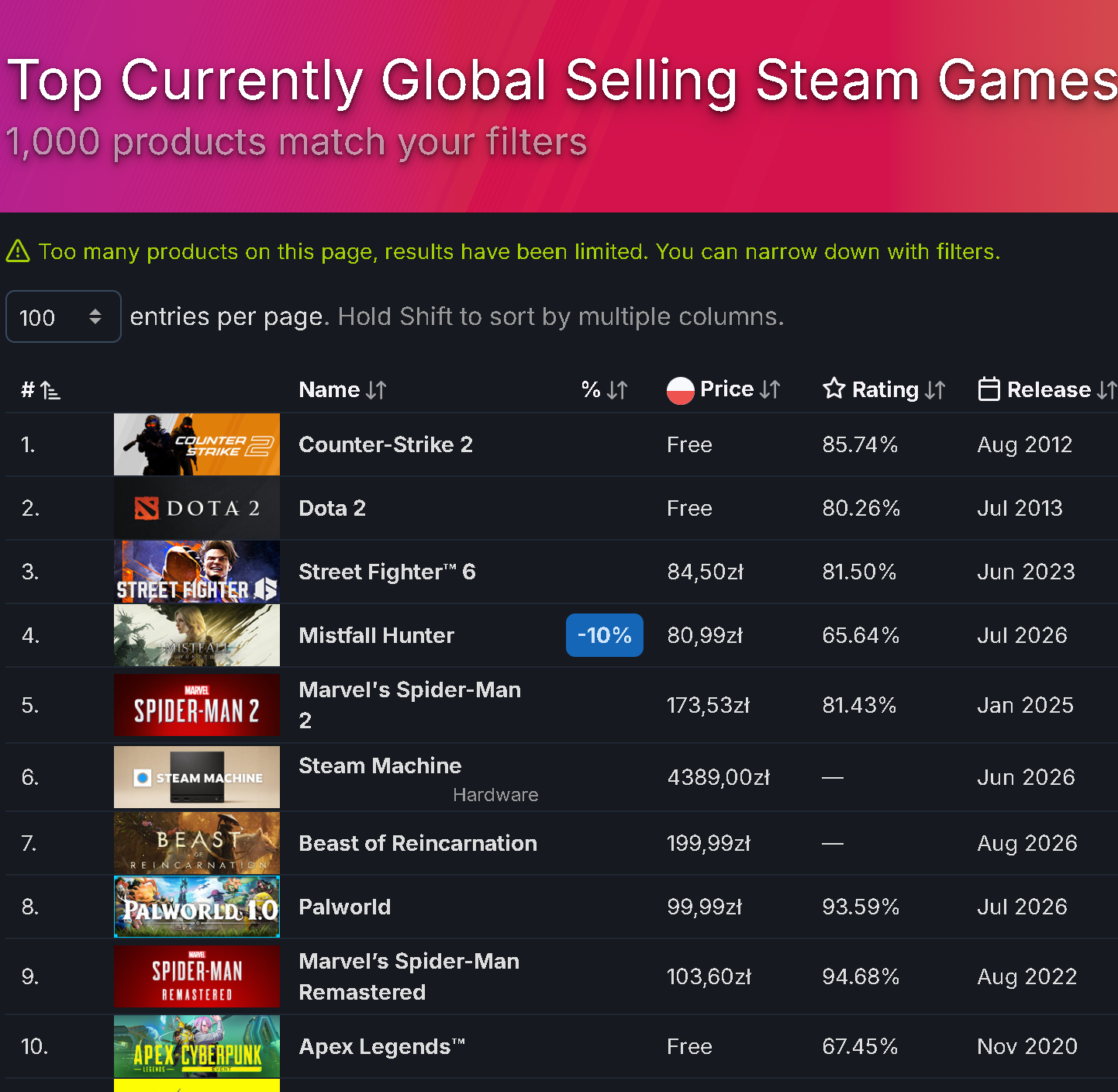Click the 199,99zł price cell
This screenshot has width=1118, height=1092.
click(x=709, y=843)
